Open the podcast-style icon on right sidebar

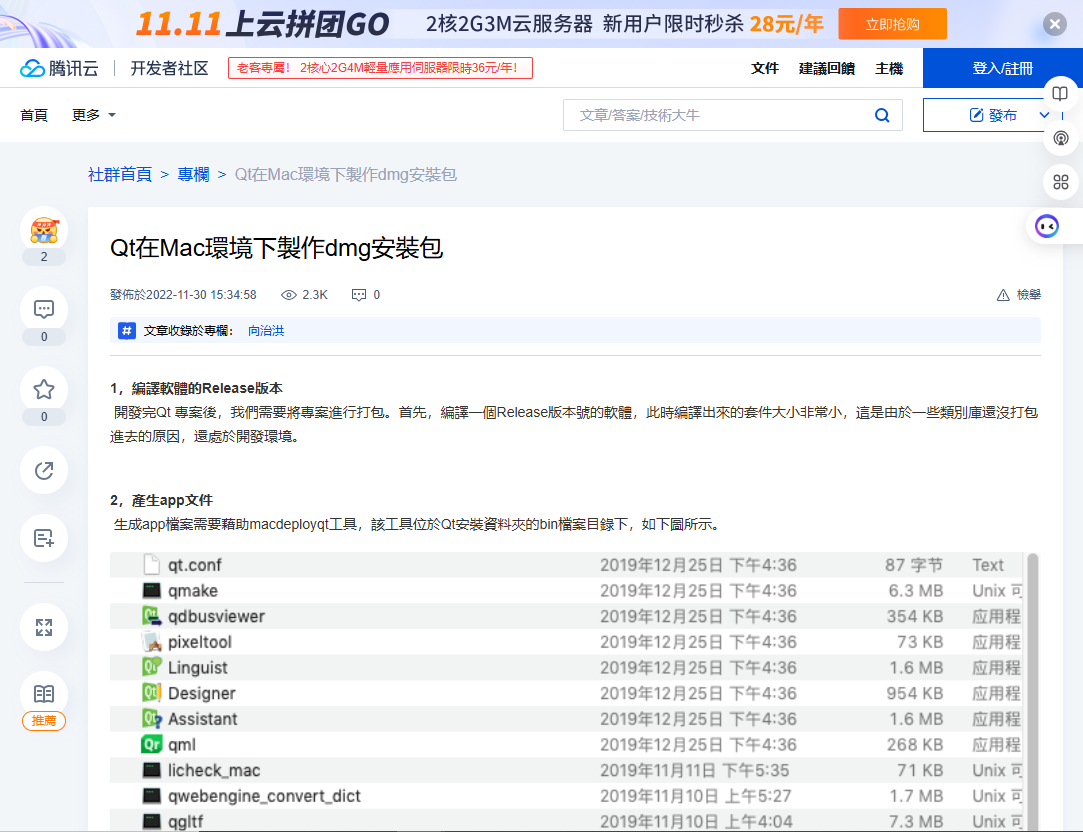1060,138
